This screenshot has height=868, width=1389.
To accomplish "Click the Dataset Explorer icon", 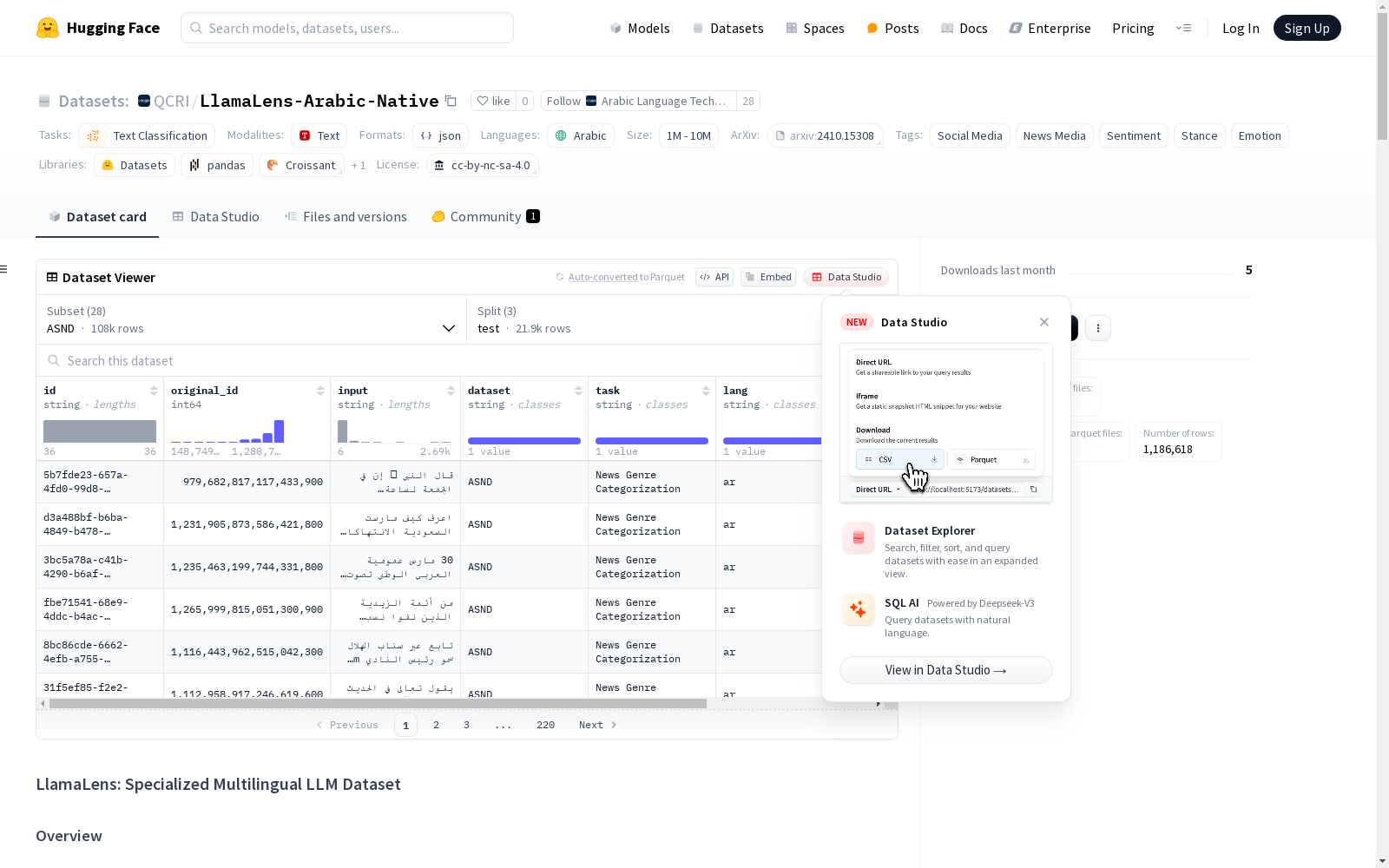I will point(859,538).
